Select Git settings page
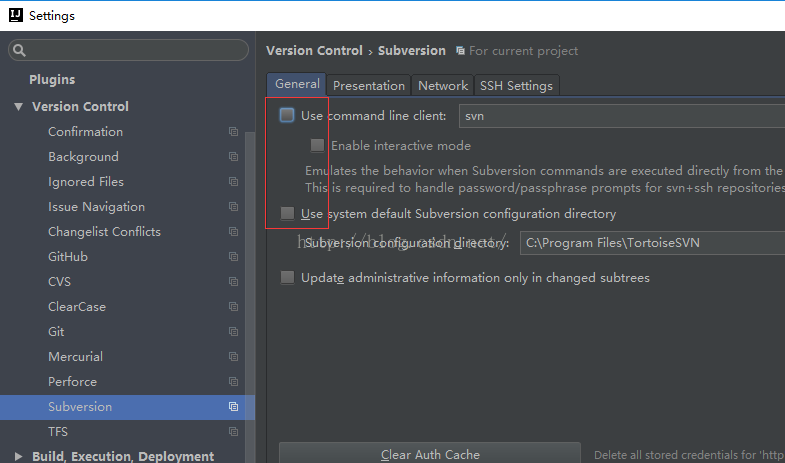 (56, 332)
